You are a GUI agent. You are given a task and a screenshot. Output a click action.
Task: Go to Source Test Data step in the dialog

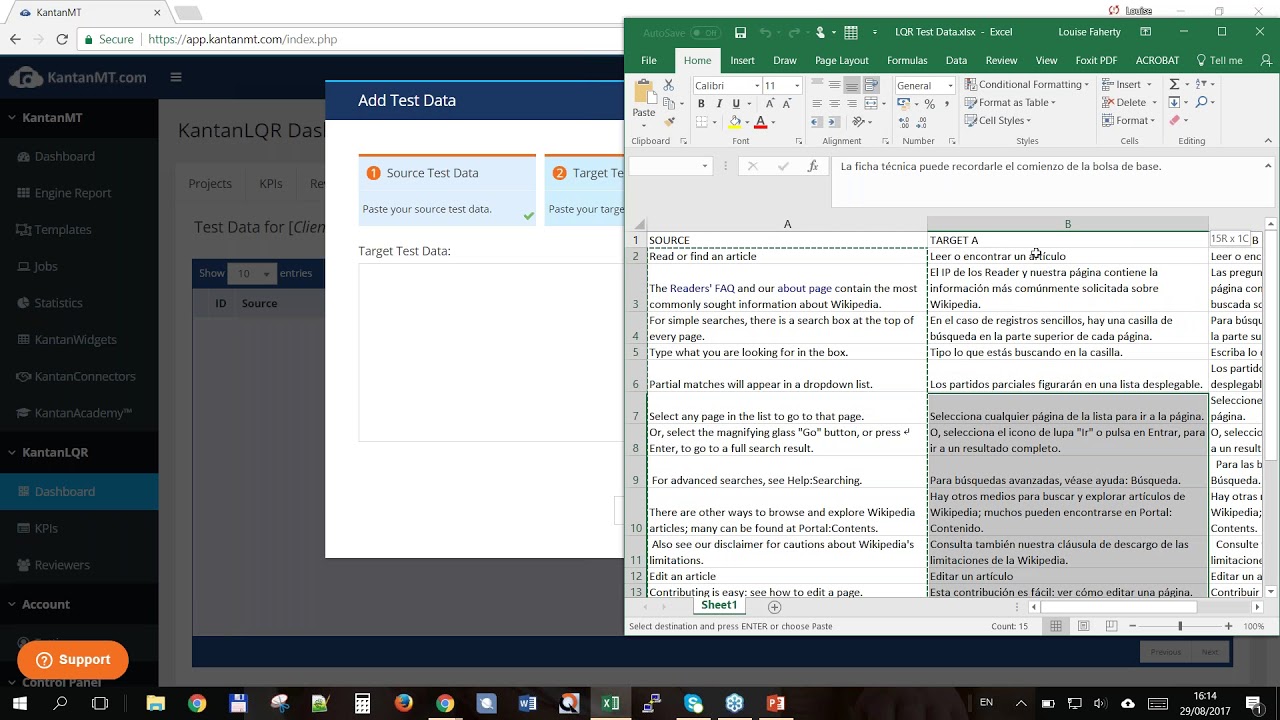(x=447, y=190)
